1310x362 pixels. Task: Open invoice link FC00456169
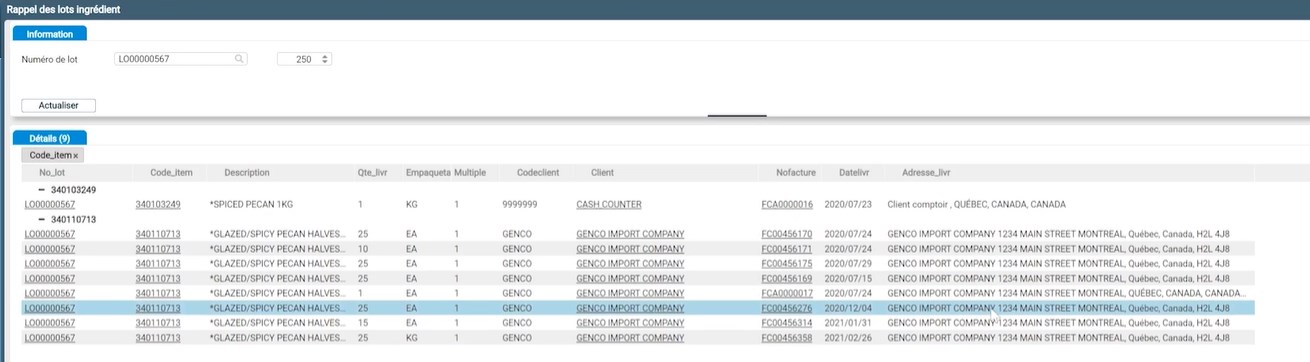click(787, 278)
